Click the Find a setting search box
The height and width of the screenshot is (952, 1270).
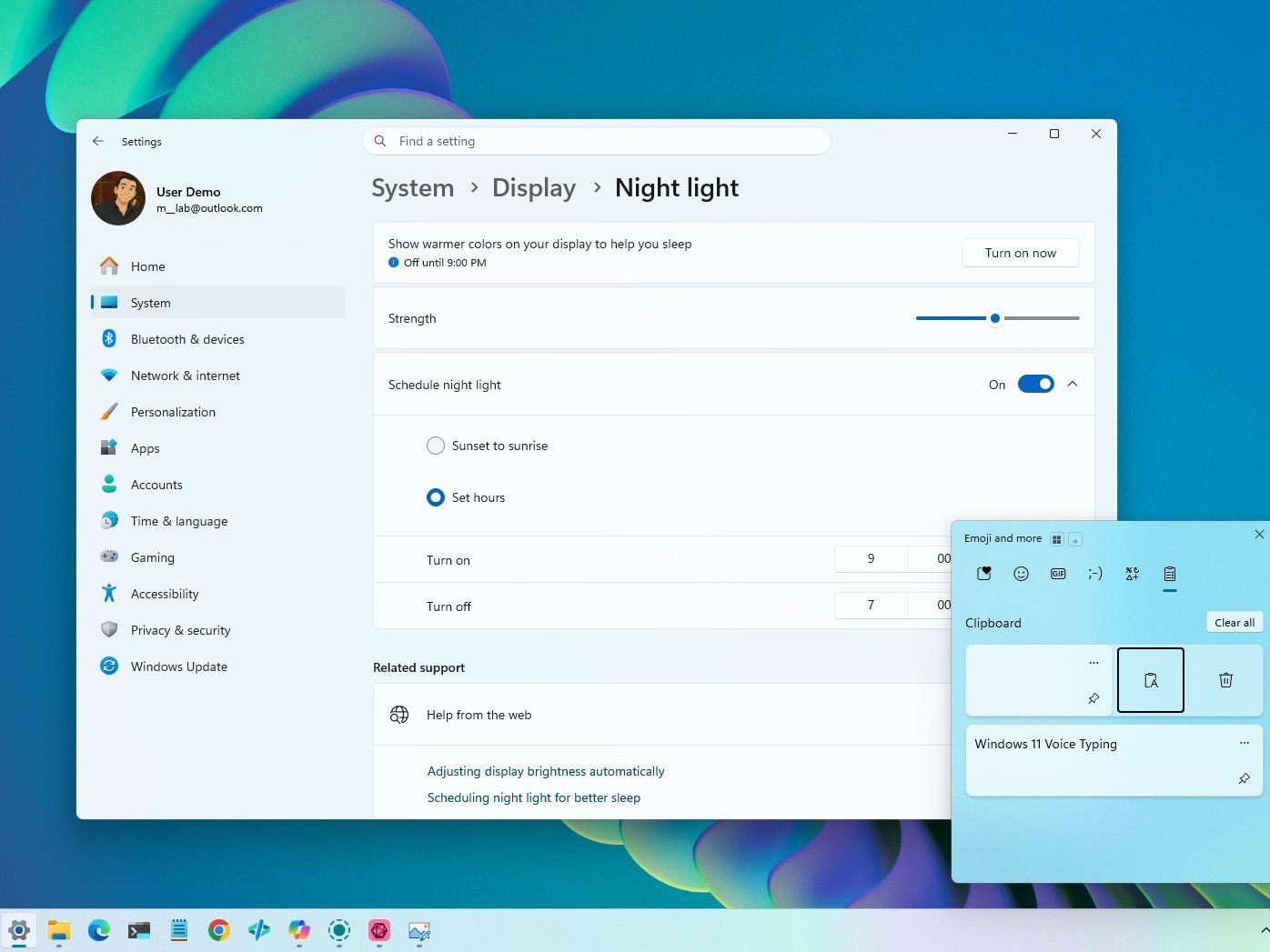coord(597,141)
